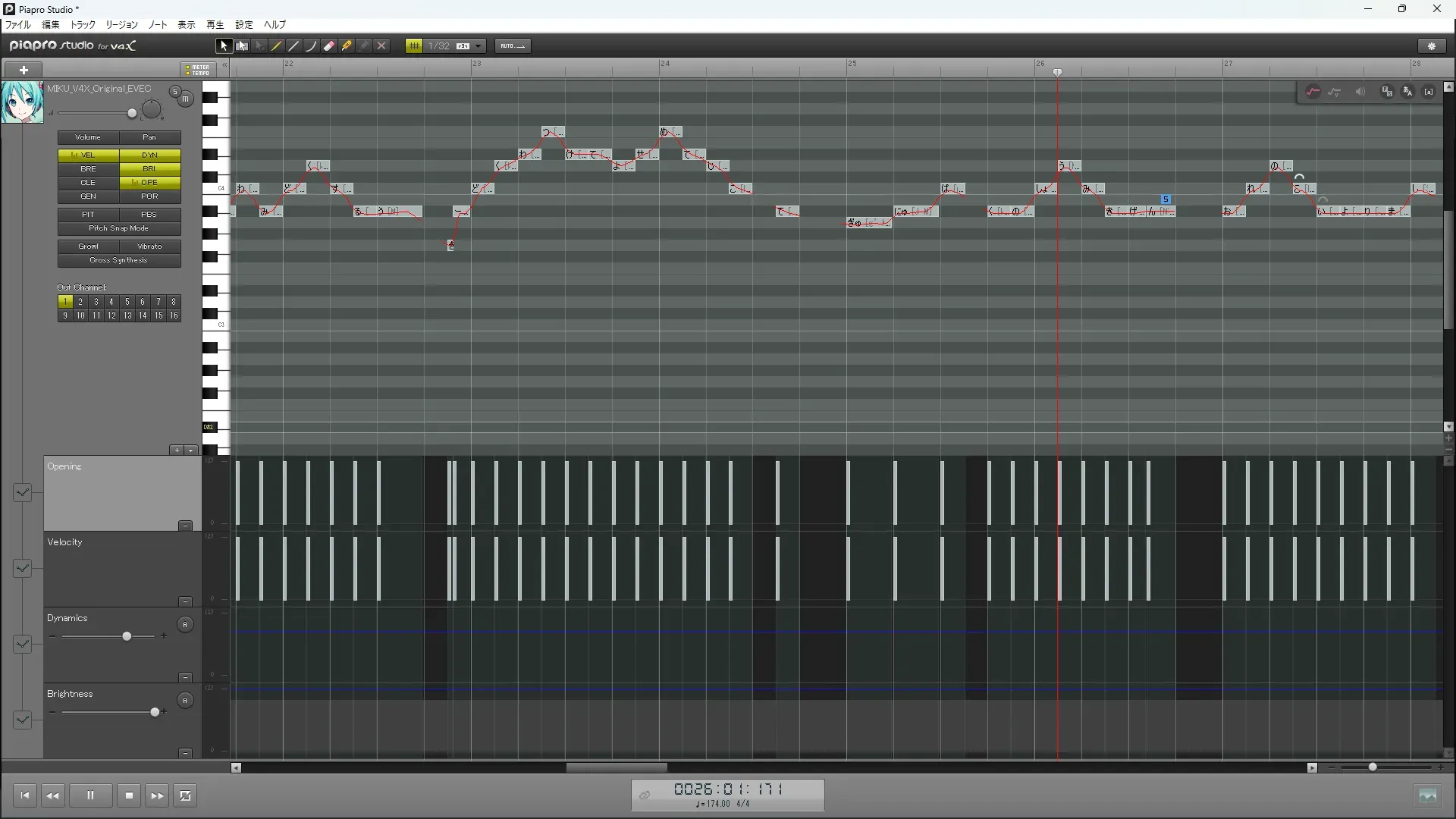The height and width of the screenshot is (819, 1456).
Task: Open the トラック menu
Action: 83,25
